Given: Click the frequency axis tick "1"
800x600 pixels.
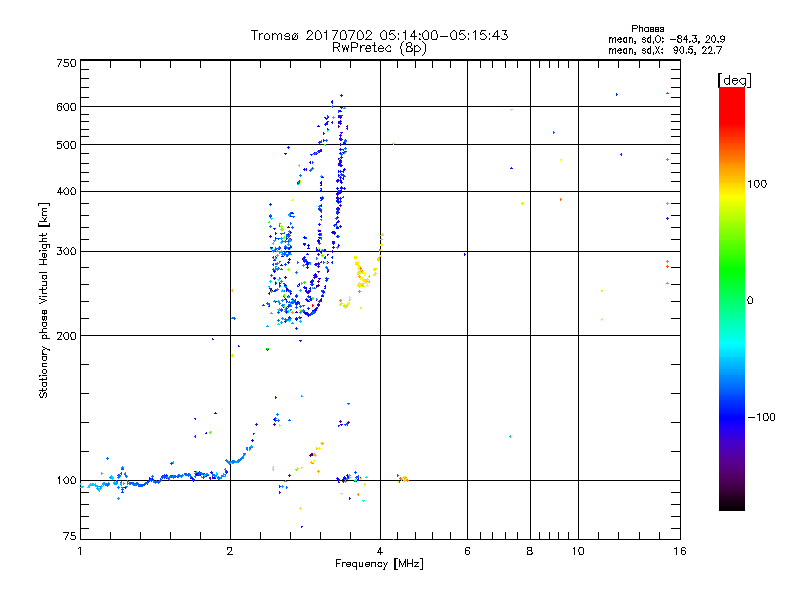Looking at the screenshot, I should click(80, 551).
